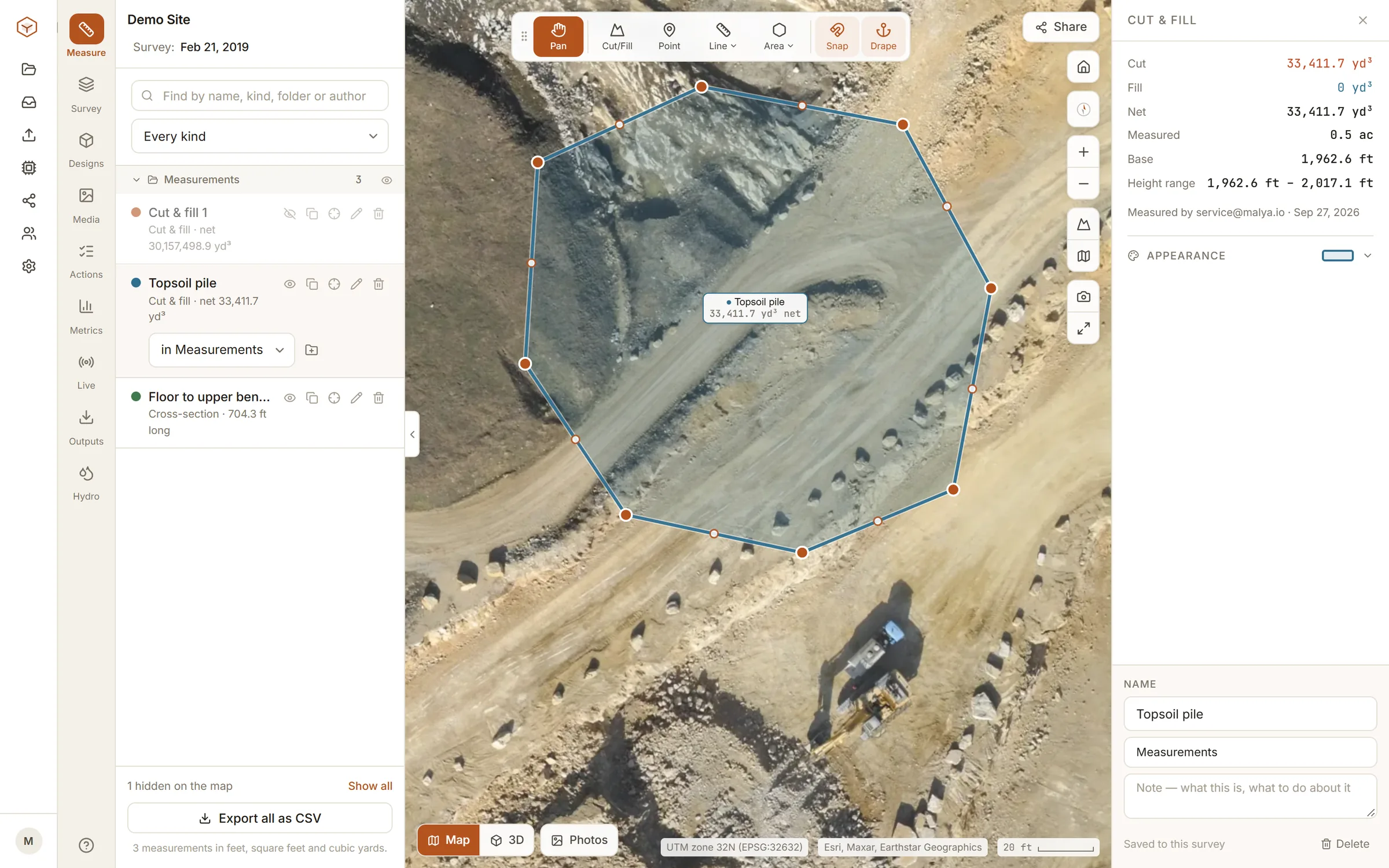Open the Metrics panel
This screenshot has width=1389, height=868.
[86, 317]
